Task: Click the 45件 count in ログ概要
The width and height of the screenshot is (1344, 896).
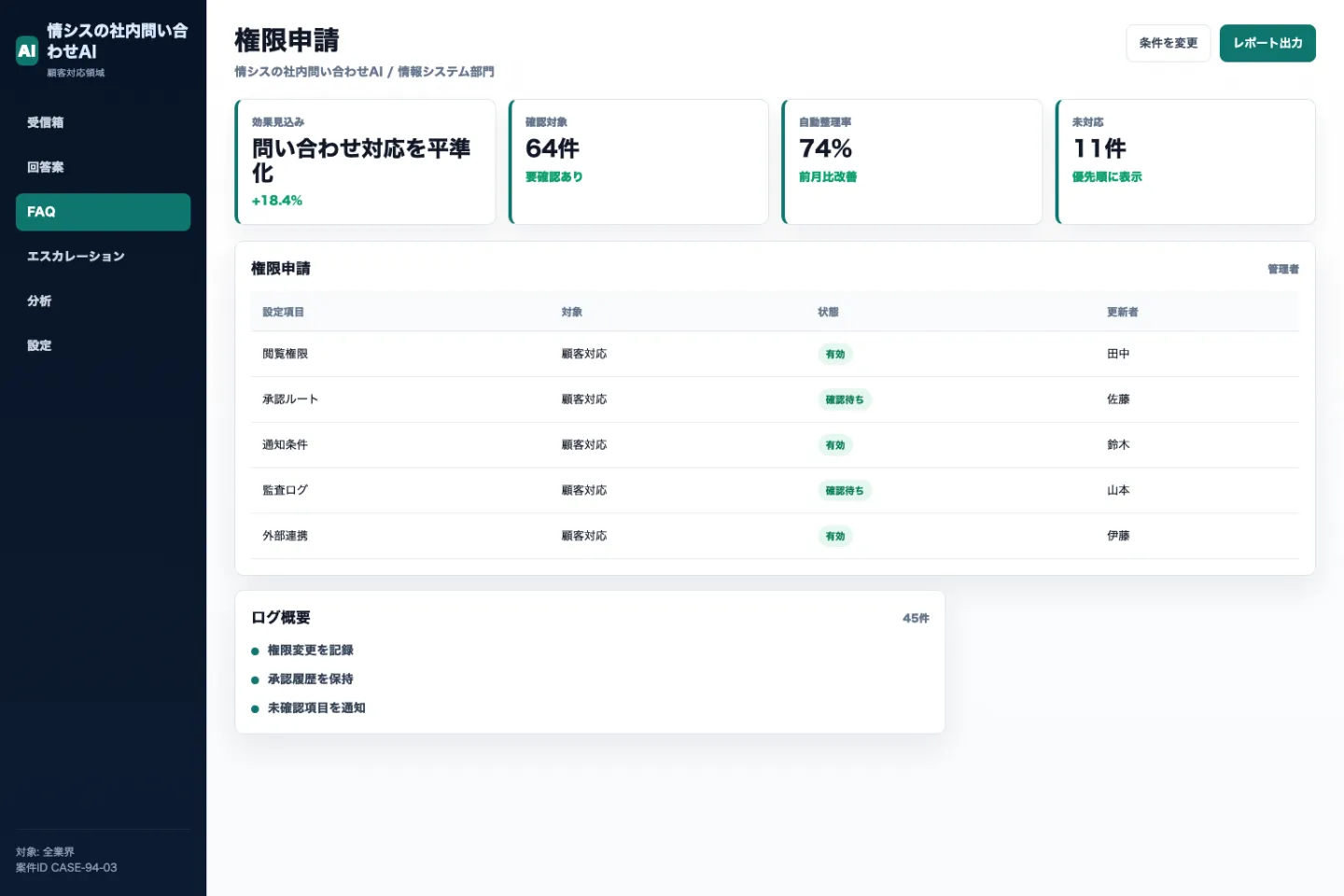Action: [916, 618]
